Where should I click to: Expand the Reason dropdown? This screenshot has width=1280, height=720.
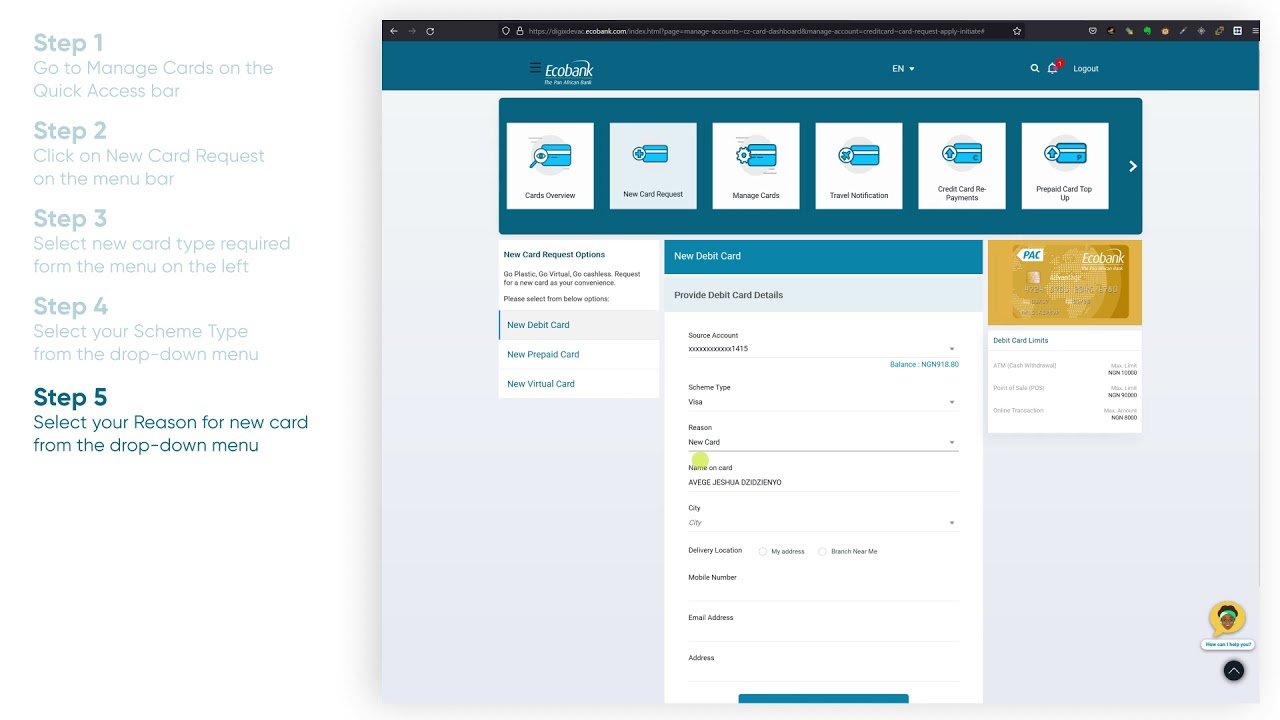(823, 442)
